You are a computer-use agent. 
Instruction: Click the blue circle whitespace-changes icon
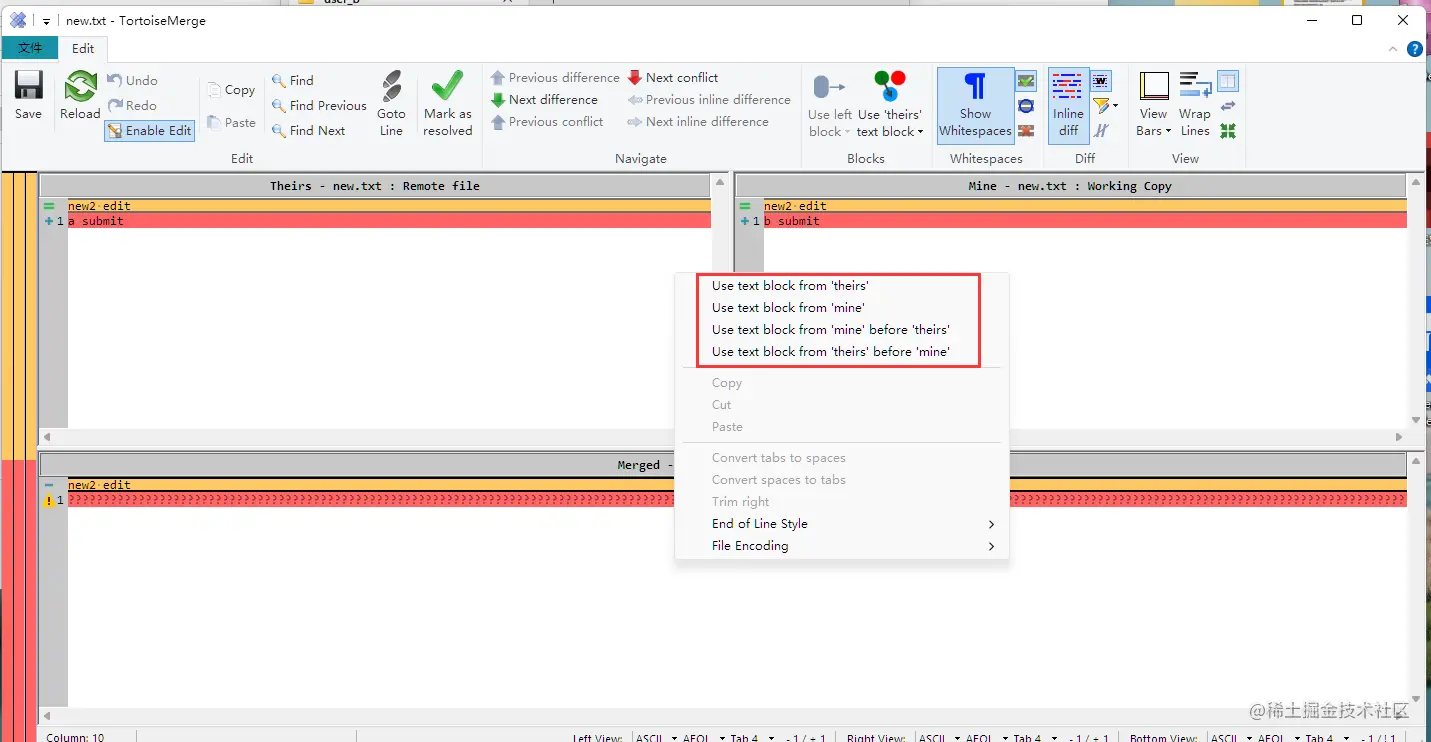1026,106
